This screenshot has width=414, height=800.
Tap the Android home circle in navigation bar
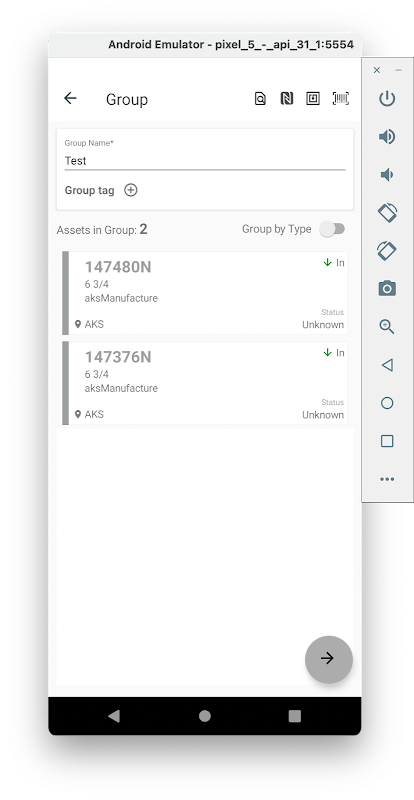click(x=205, y=716)
